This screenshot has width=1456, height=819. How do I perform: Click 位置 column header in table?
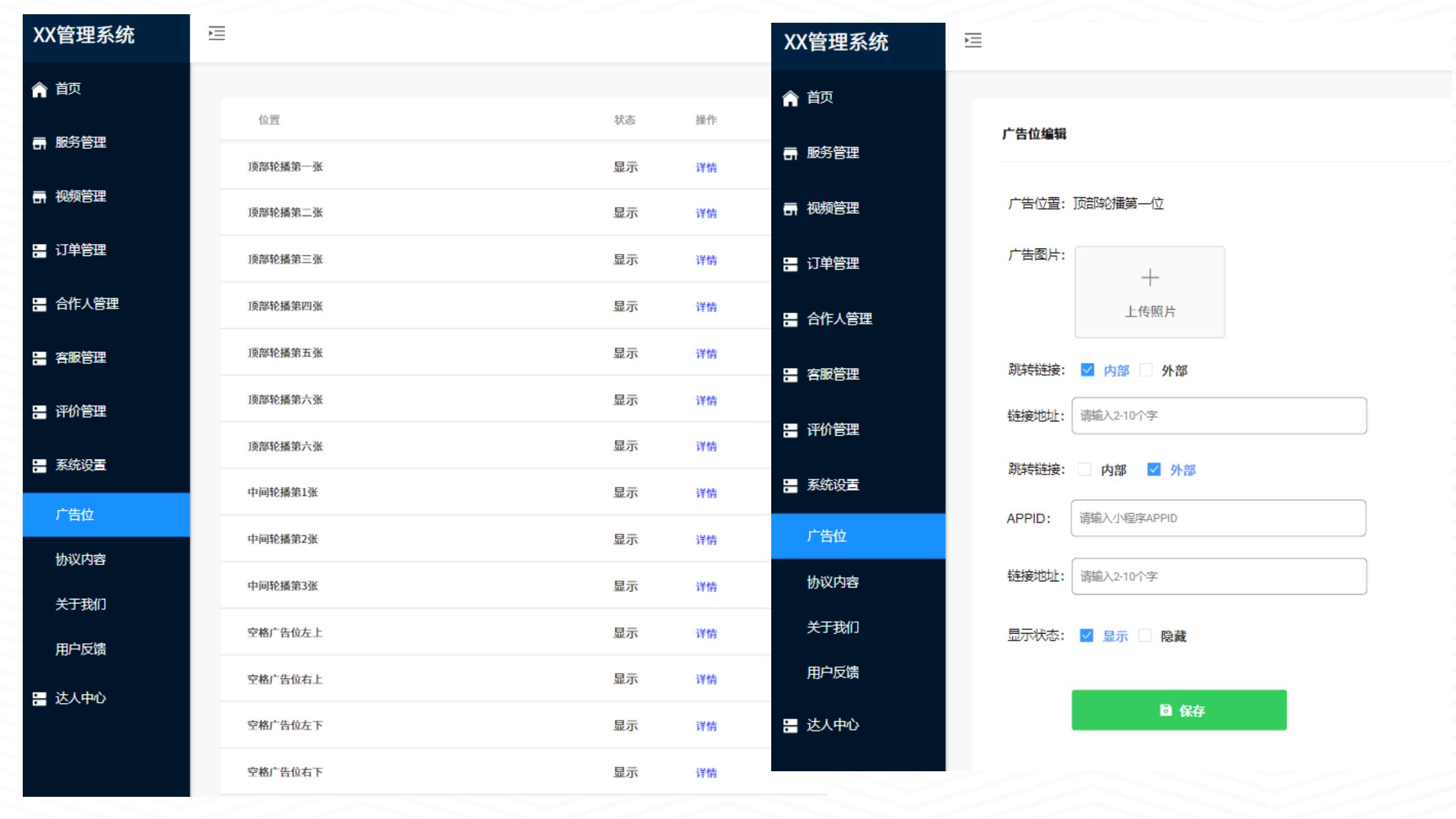269,120
